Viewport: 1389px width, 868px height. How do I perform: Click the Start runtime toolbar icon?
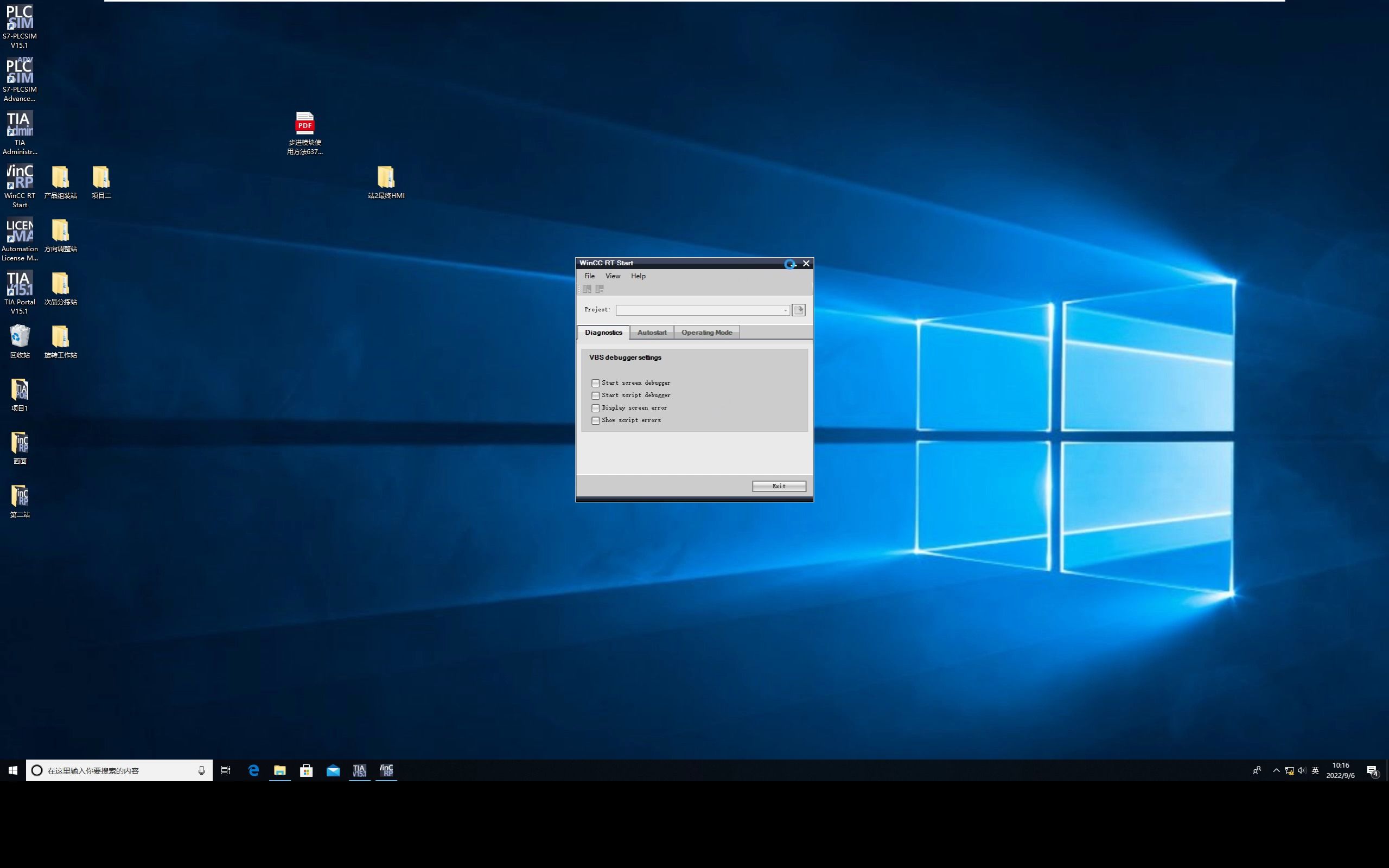pos(587,289)
